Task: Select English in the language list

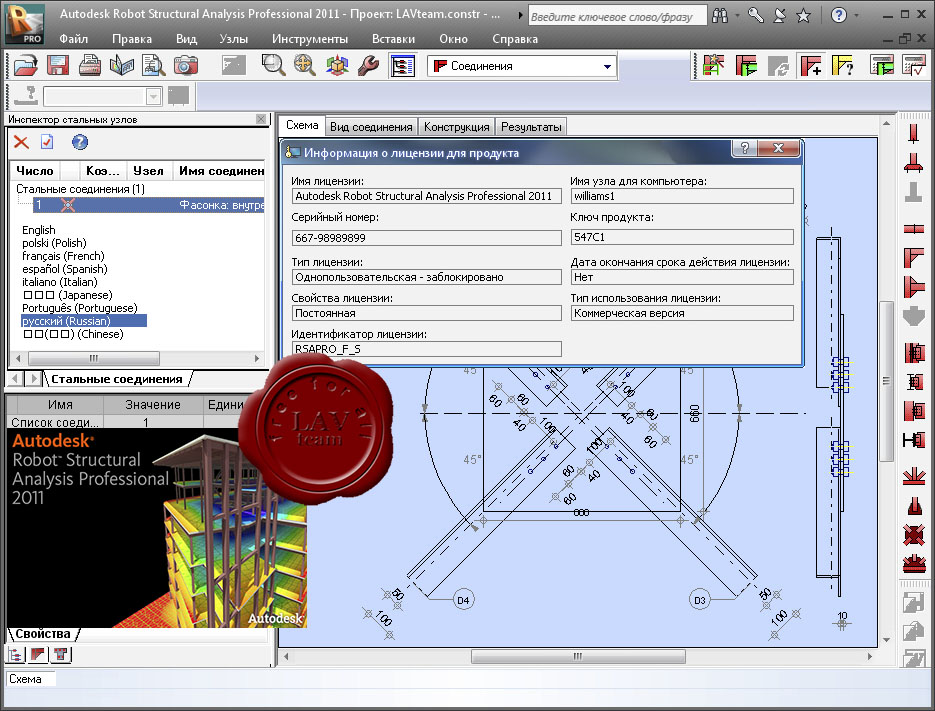Action: [39, 230]
